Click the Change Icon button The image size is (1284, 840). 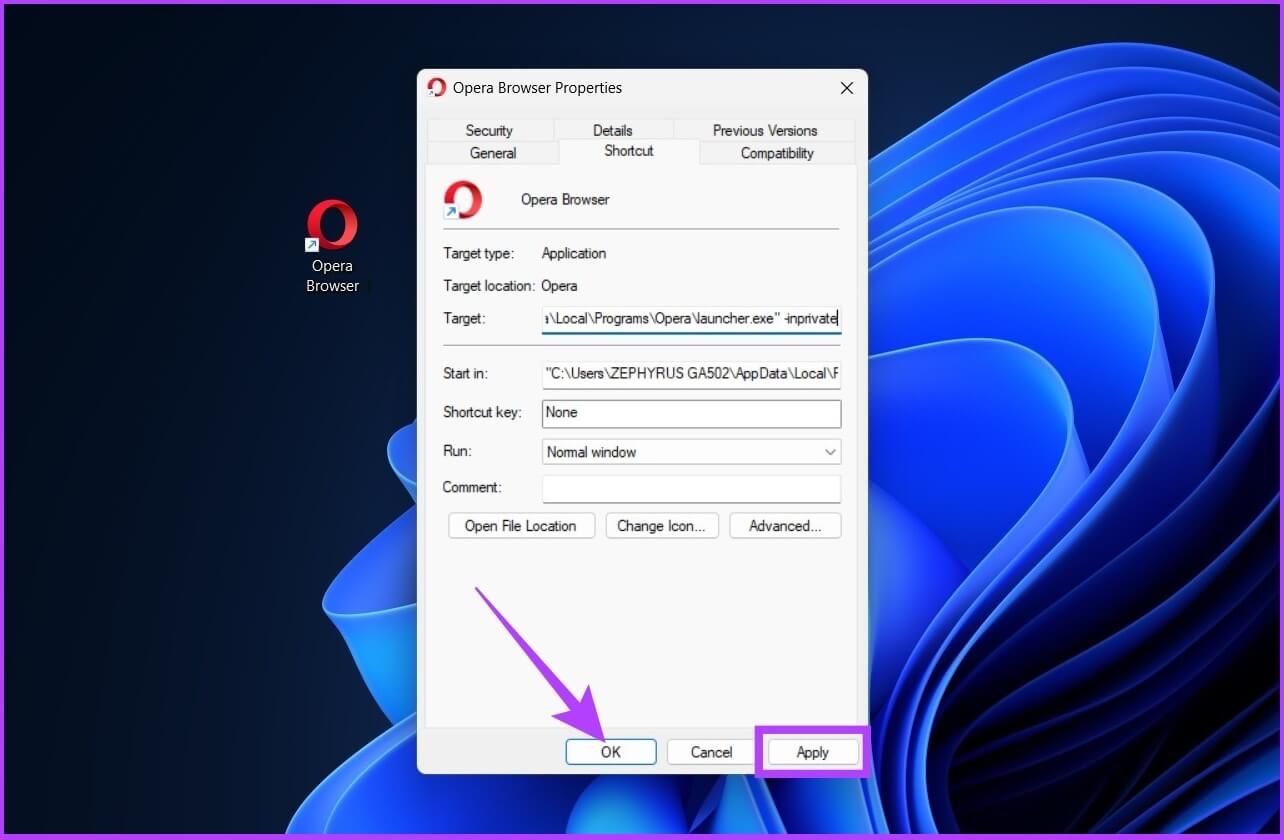click(x=662, y=526)
